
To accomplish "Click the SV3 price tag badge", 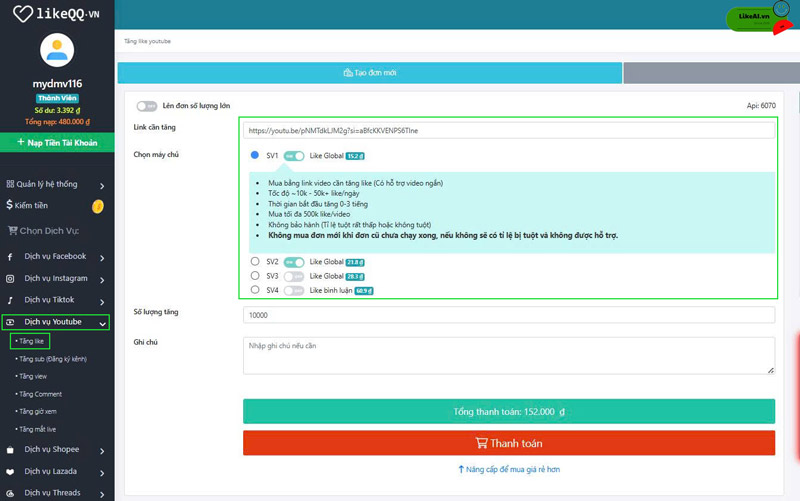I will [355, 277].
